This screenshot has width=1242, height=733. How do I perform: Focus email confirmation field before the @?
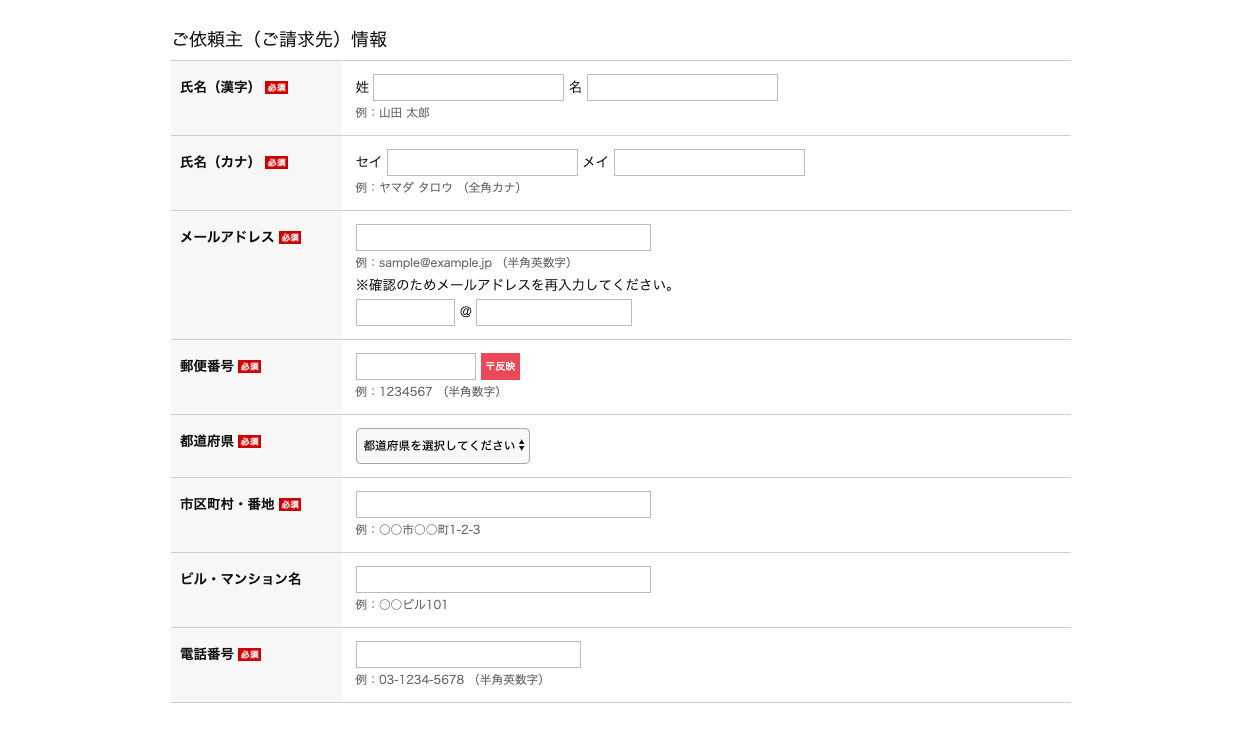click(405, 313)
